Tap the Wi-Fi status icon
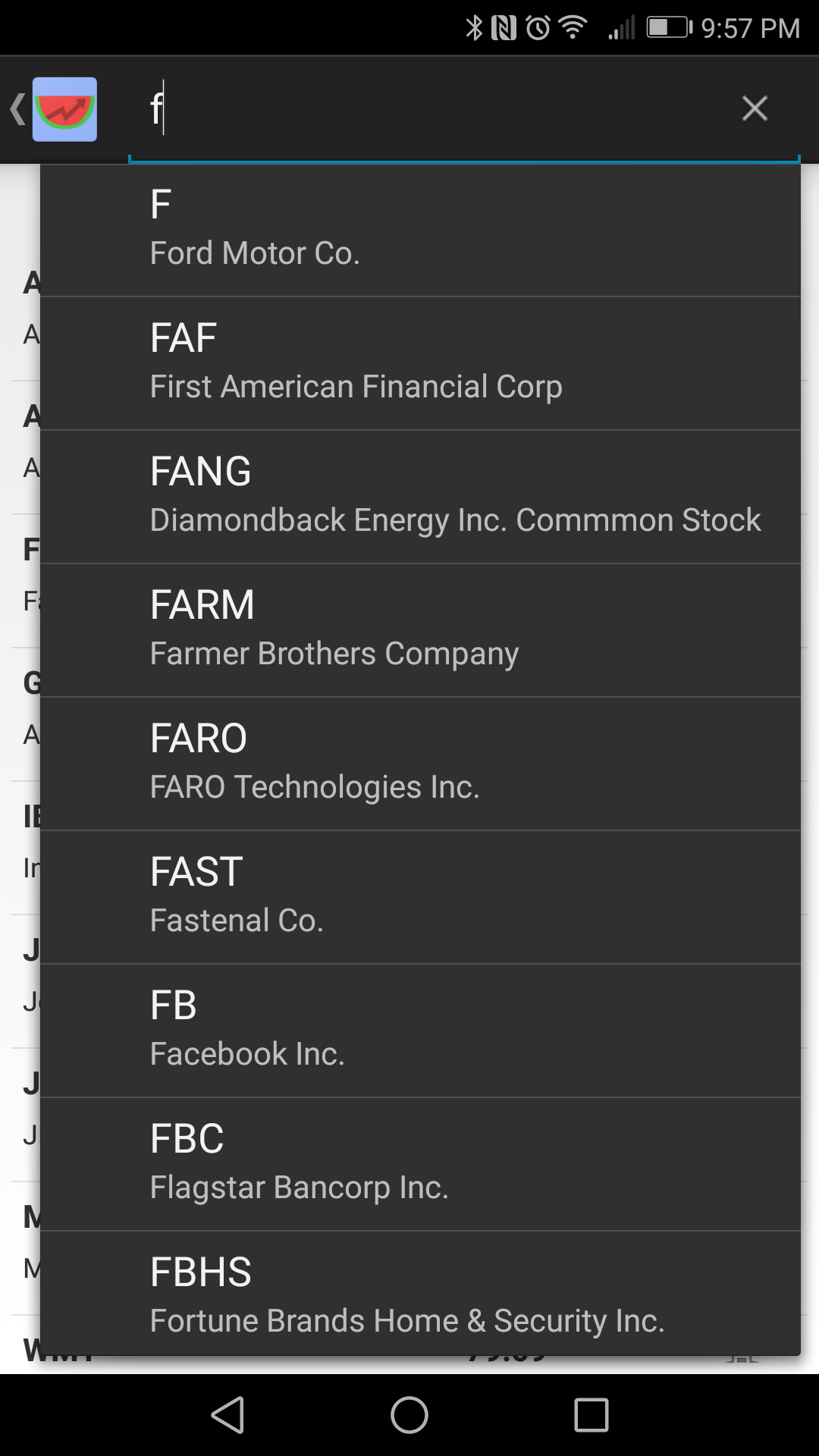The width and height of the screenshot is (819, 1456). [x=573, y=28]
